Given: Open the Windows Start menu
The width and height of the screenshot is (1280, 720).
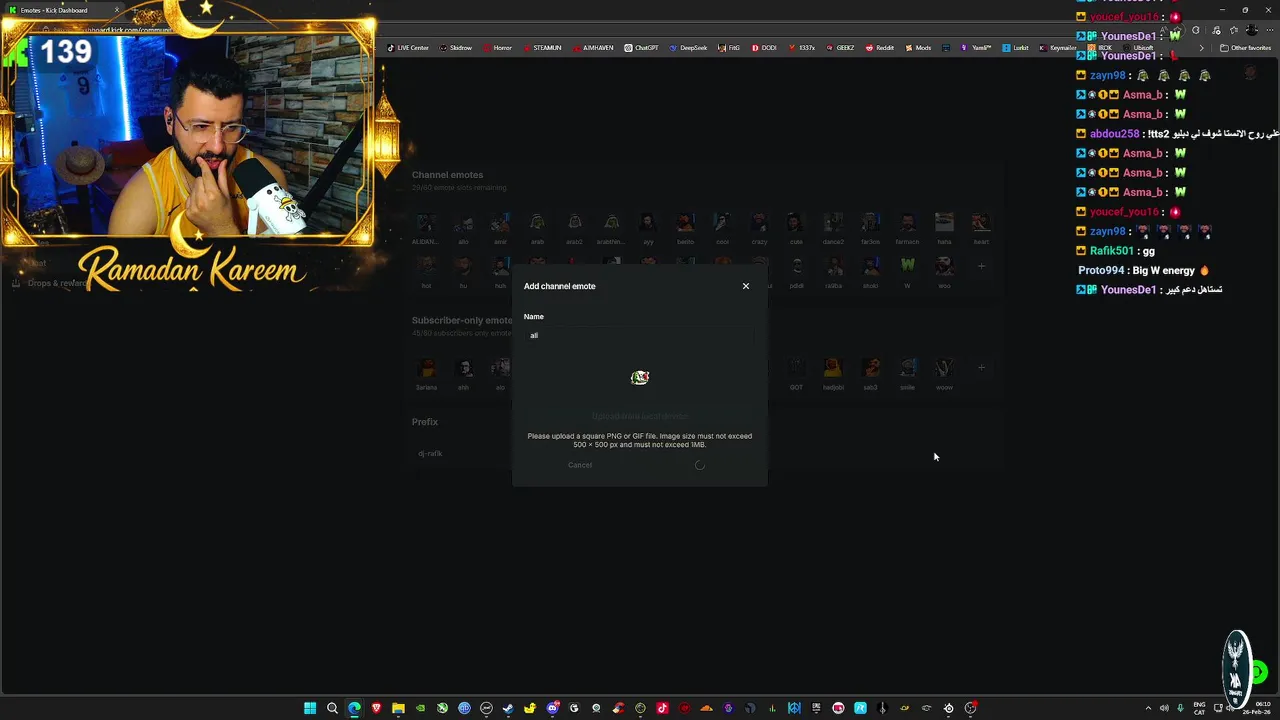Looking at the screenshot, I should click(x=310, y=708).
